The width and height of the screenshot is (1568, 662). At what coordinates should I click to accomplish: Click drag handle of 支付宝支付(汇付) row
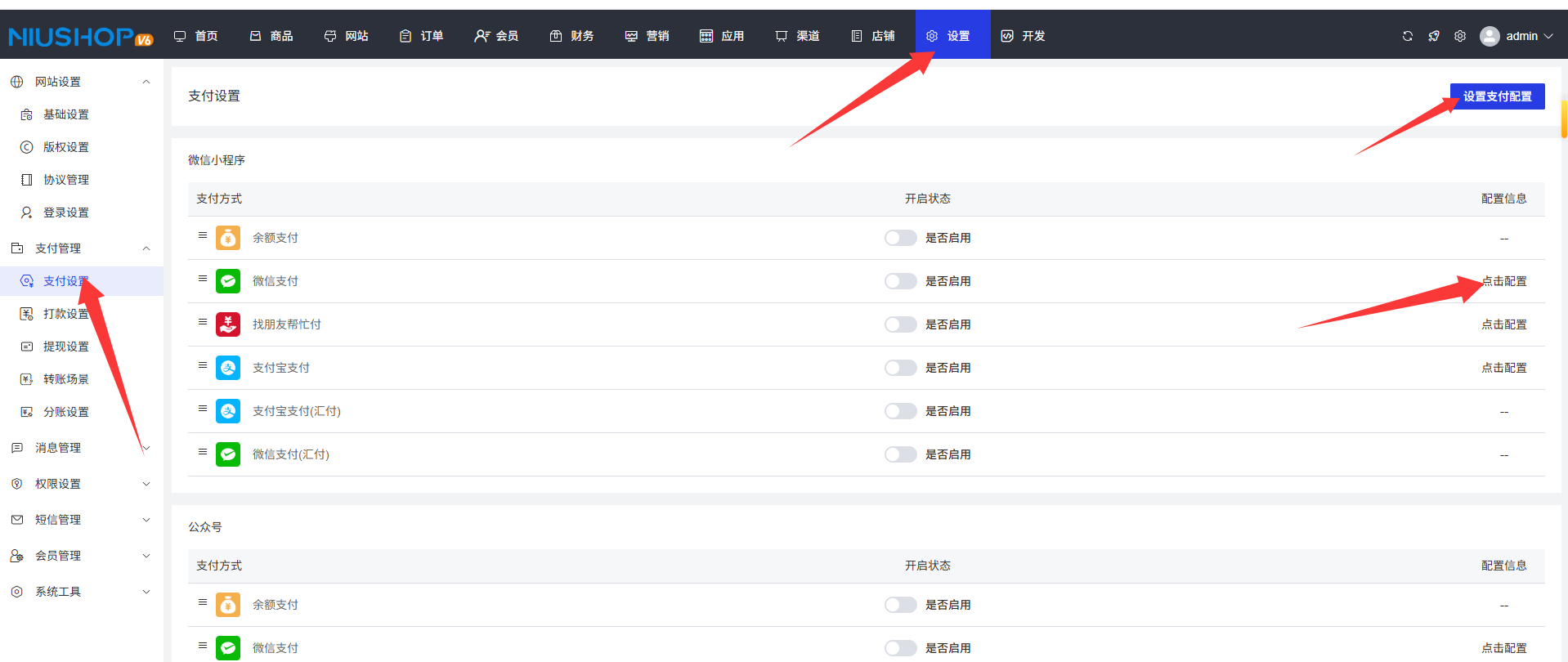tap(203, 409)
